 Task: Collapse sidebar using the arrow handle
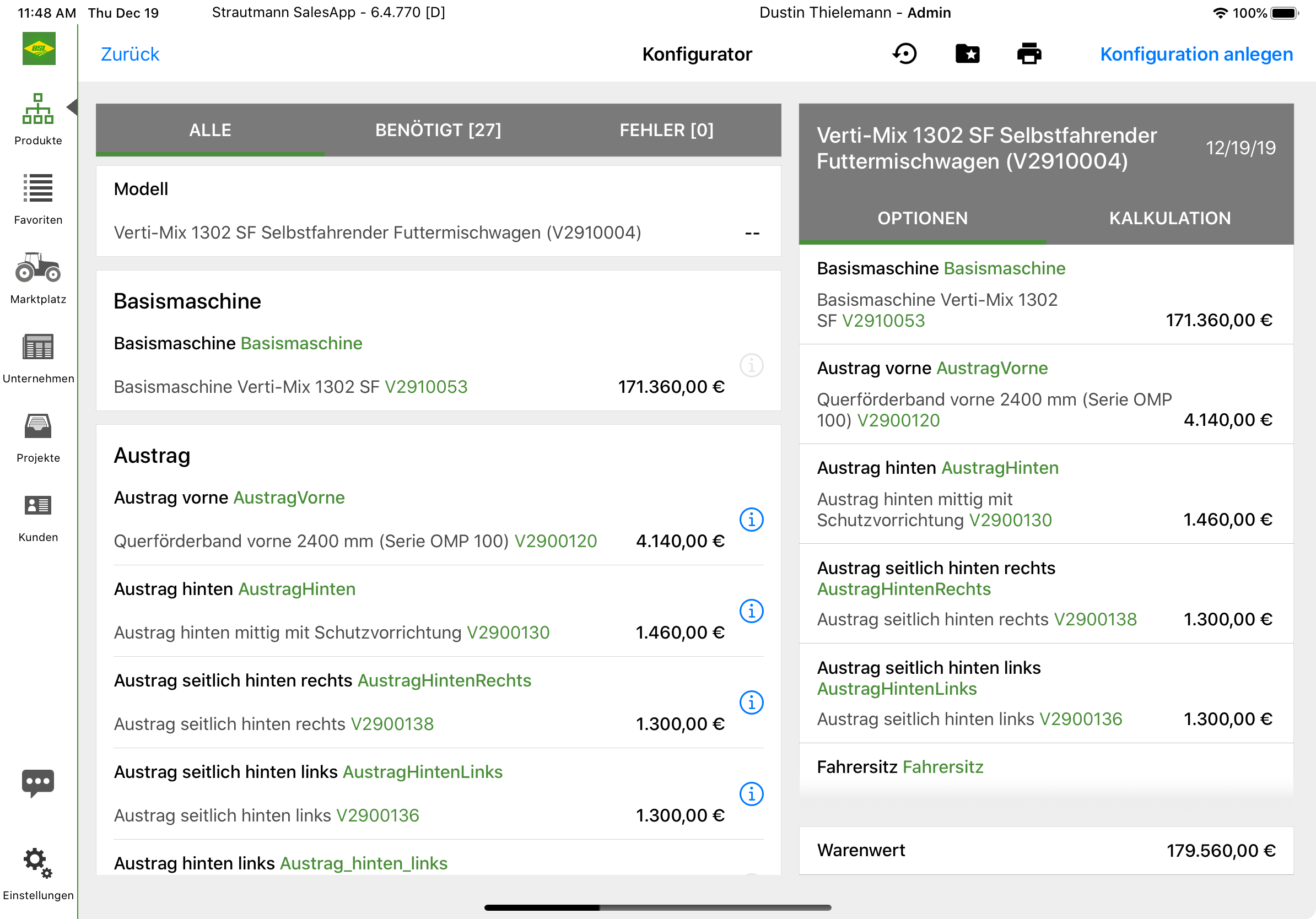click(x=72, y=106)
